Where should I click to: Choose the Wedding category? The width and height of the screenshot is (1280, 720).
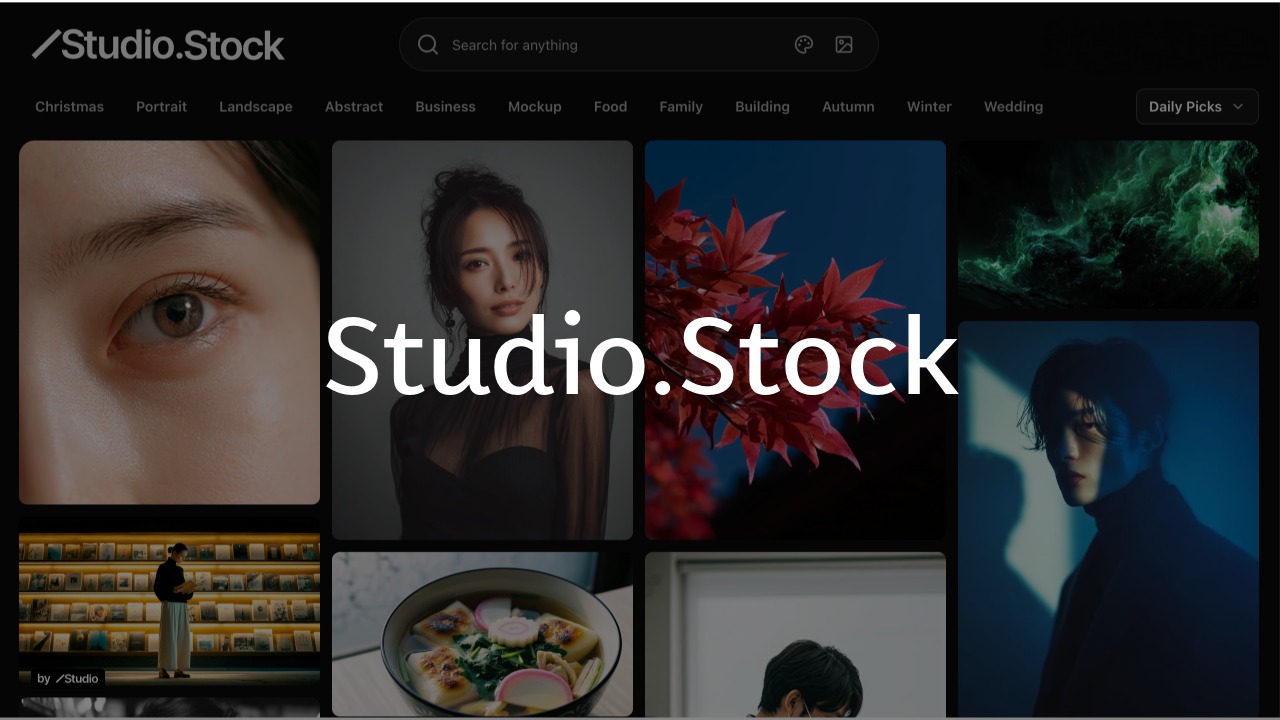1013,106
